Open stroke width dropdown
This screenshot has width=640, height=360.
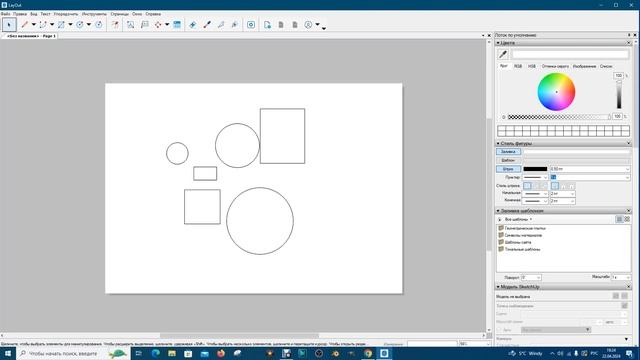coord(627,169)
